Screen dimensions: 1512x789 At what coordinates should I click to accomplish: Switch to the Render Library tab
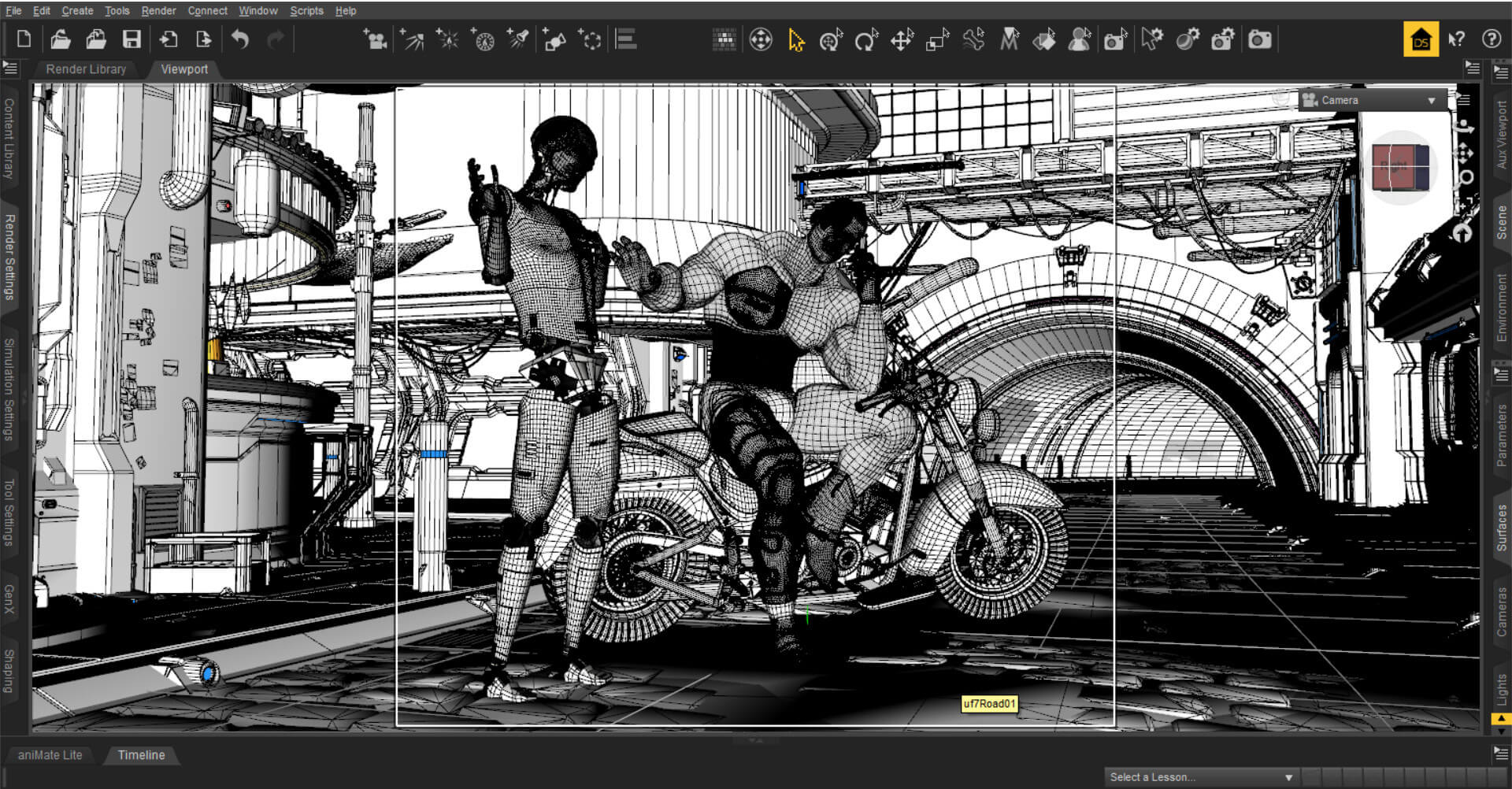(86, 69)
